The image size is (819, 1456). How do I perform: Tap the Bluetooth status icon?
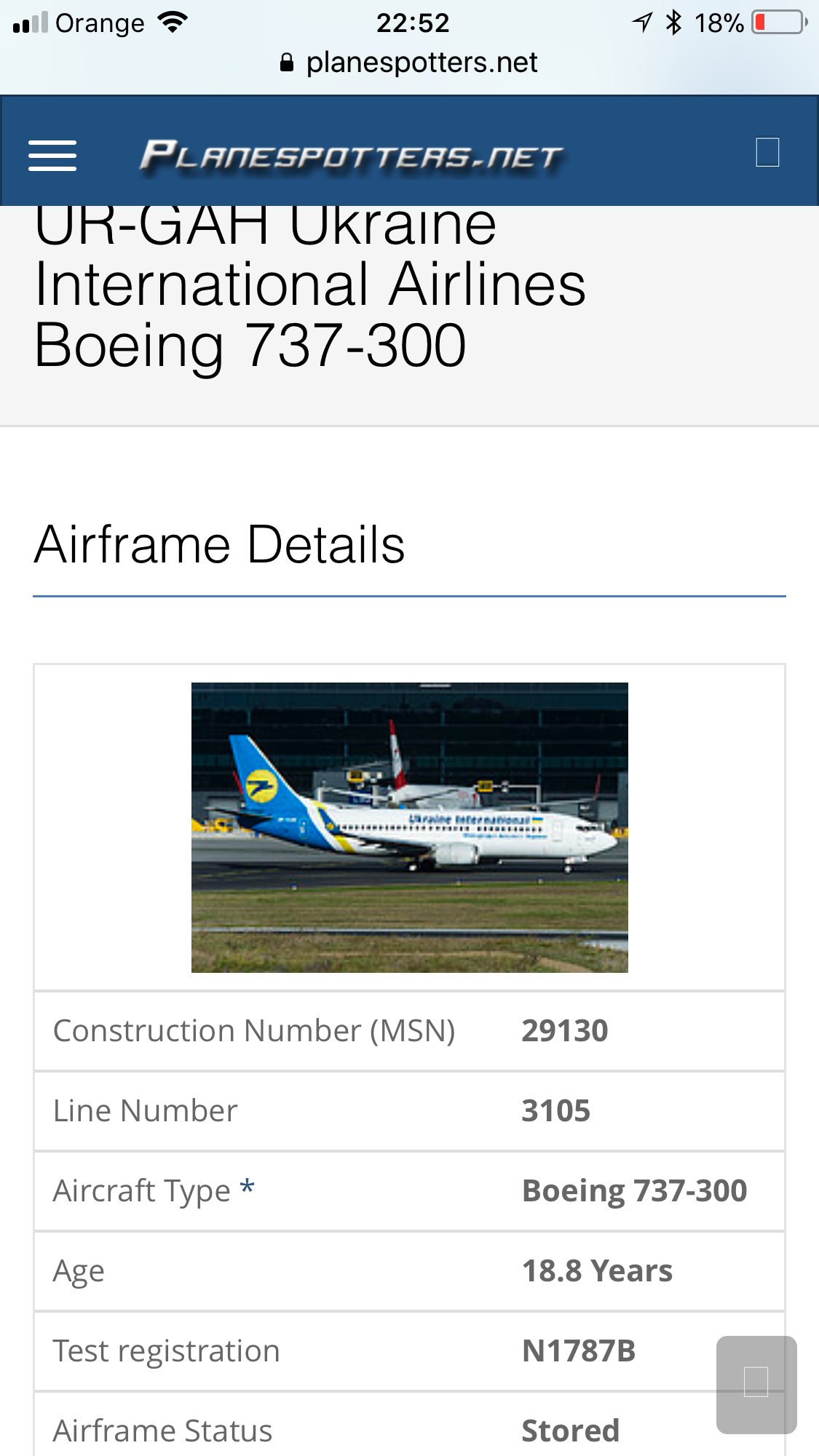(x=674, y=23)
